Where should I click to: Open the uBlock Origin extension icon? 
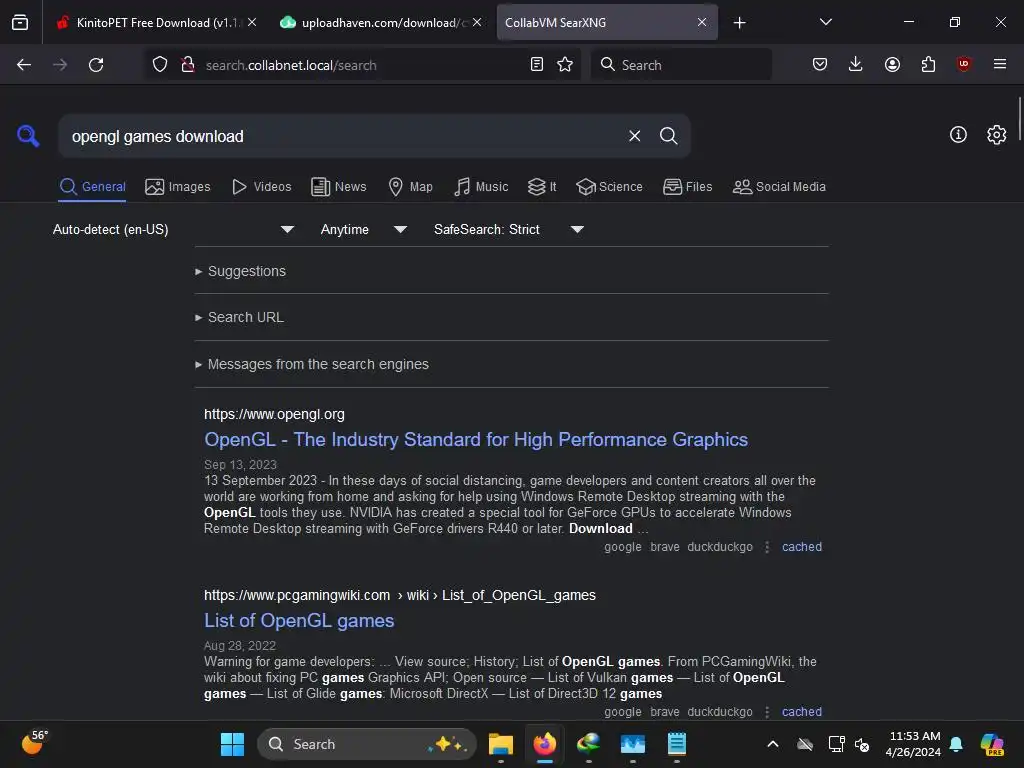(963, 64)
